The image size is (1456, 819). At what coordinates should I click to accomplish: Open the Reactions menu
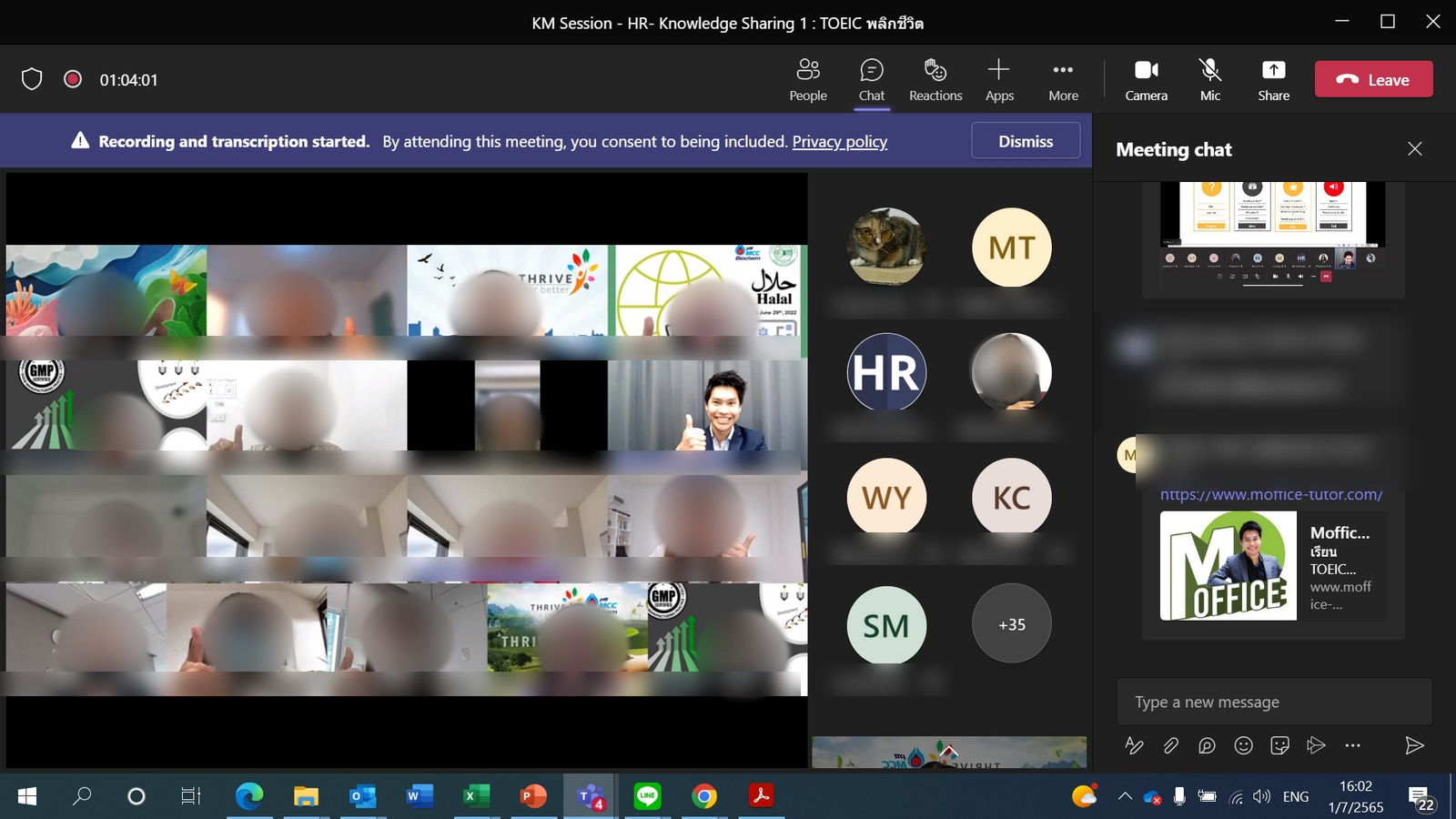click(935, 80)
